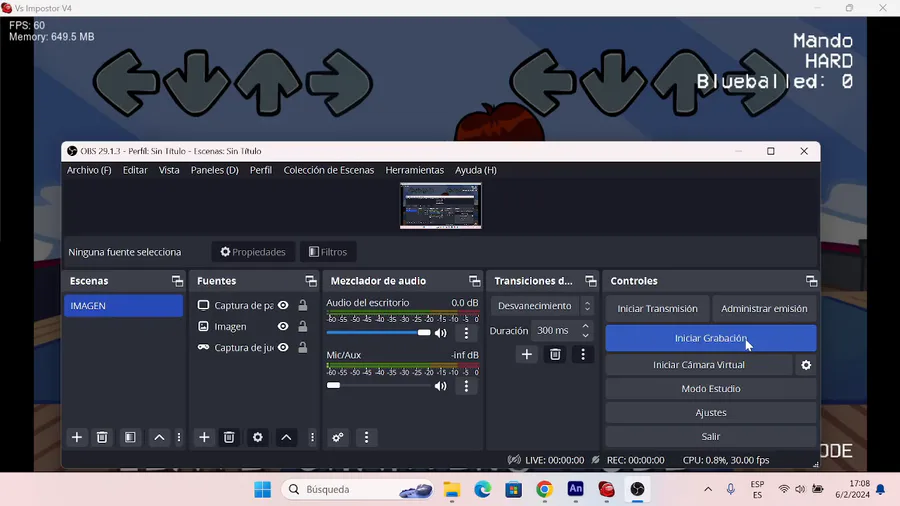Open Escenas panel more options dots

[179, 437]
